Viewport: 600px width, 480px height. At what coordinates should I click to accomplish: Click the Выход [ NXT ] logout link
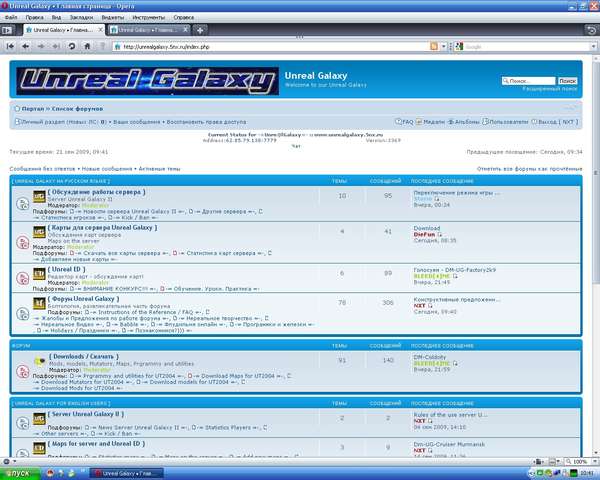coord(558,122)
